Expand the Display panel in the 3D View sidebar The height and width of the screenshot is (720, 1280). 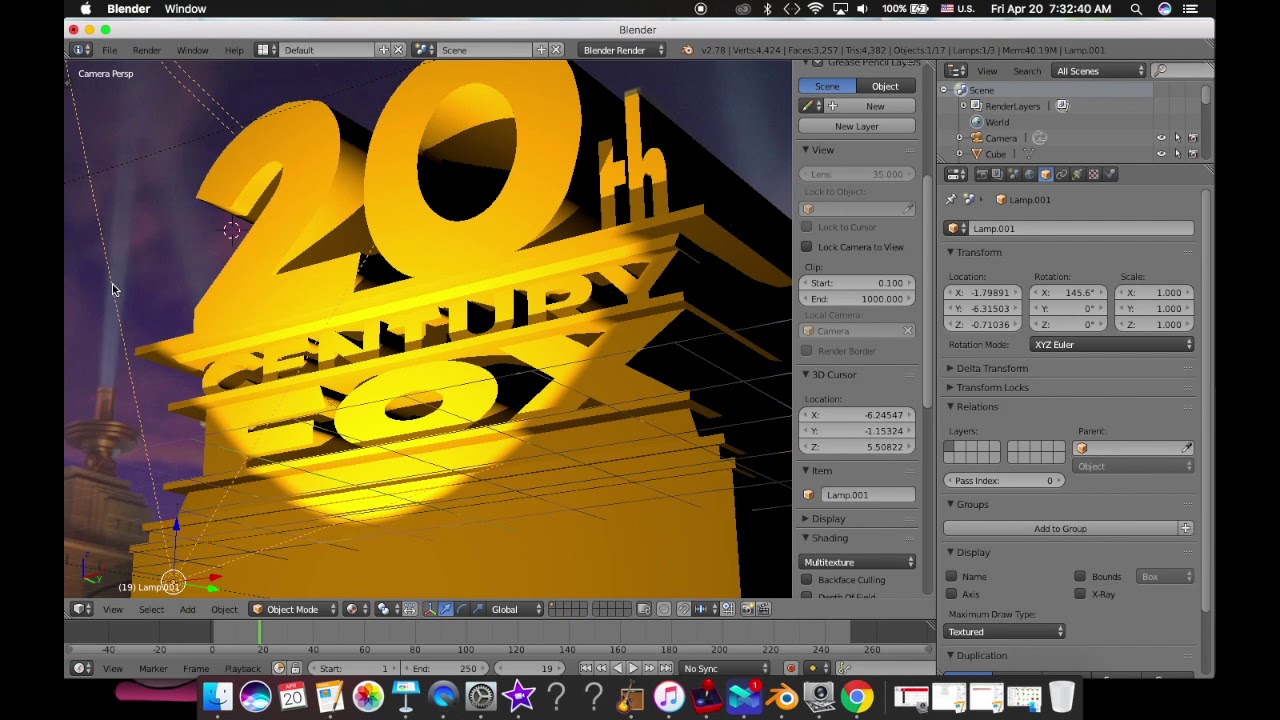pyautogui.click(x=827, y=519)
